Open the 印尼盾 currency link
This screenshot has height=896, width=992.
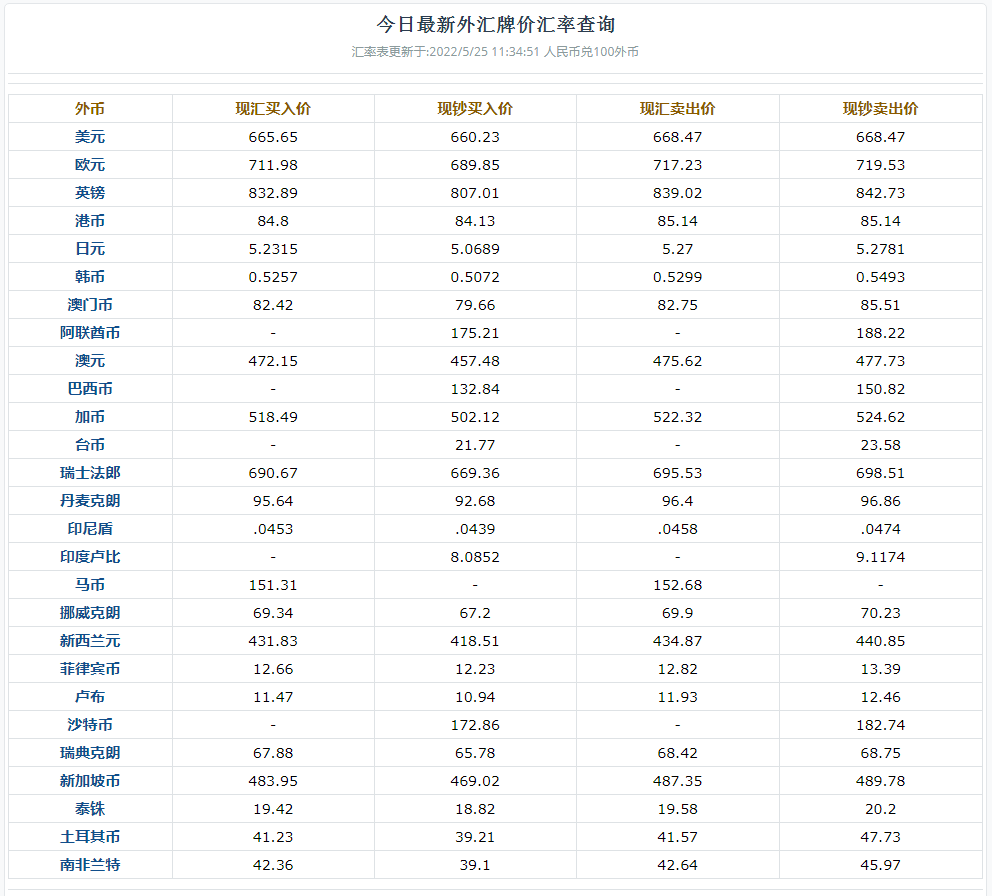coord(90,528)
